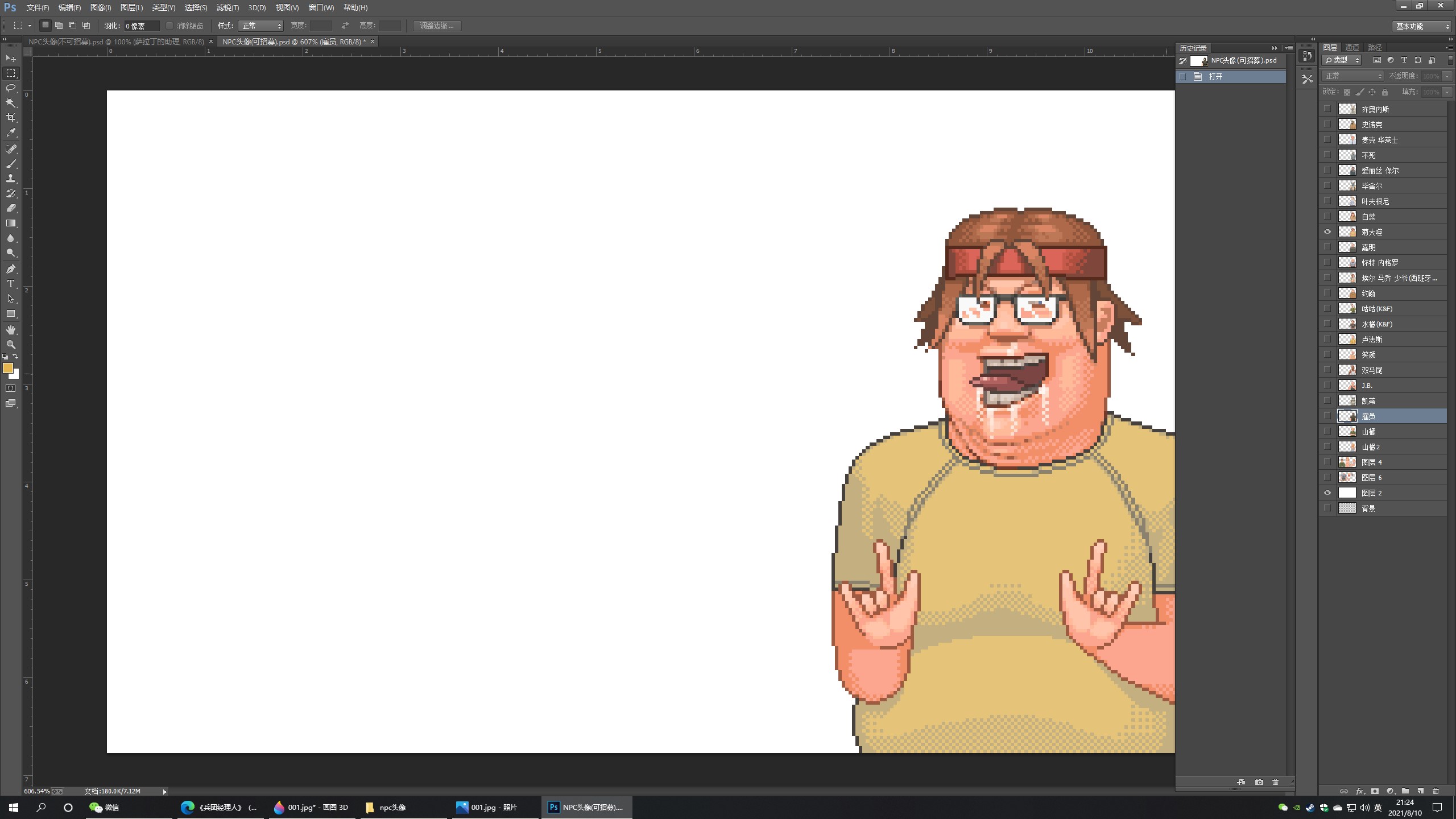1456x819 pixels.
Task: Hide the 菊大嘴 layer
Action: 1327,232
